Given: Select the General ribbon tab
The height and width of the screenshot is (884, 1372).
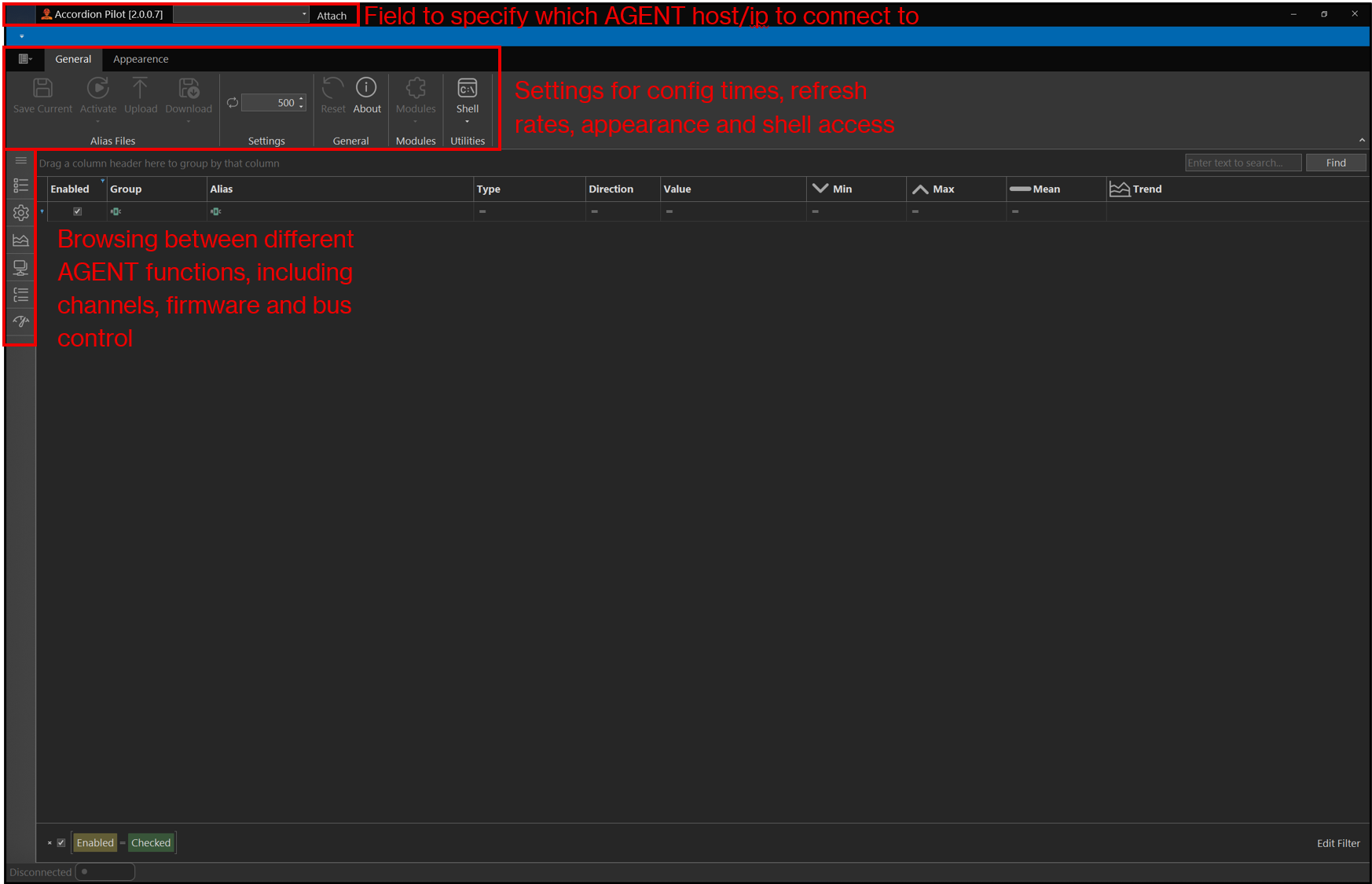Looking at the screenshot, I should click(x=73, y=59).
